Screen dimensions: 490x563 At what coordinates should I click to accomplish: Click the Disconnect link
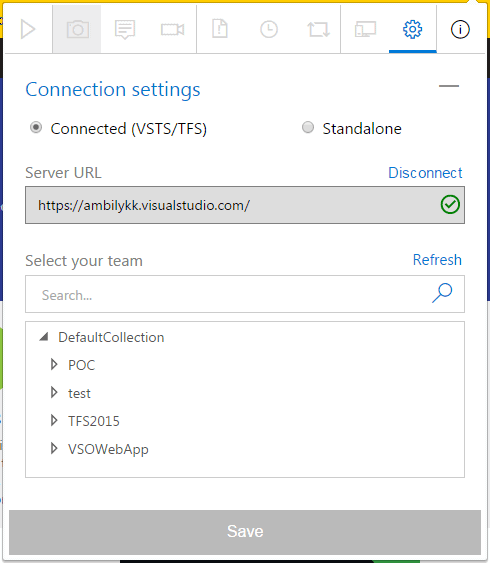(425, 173)
